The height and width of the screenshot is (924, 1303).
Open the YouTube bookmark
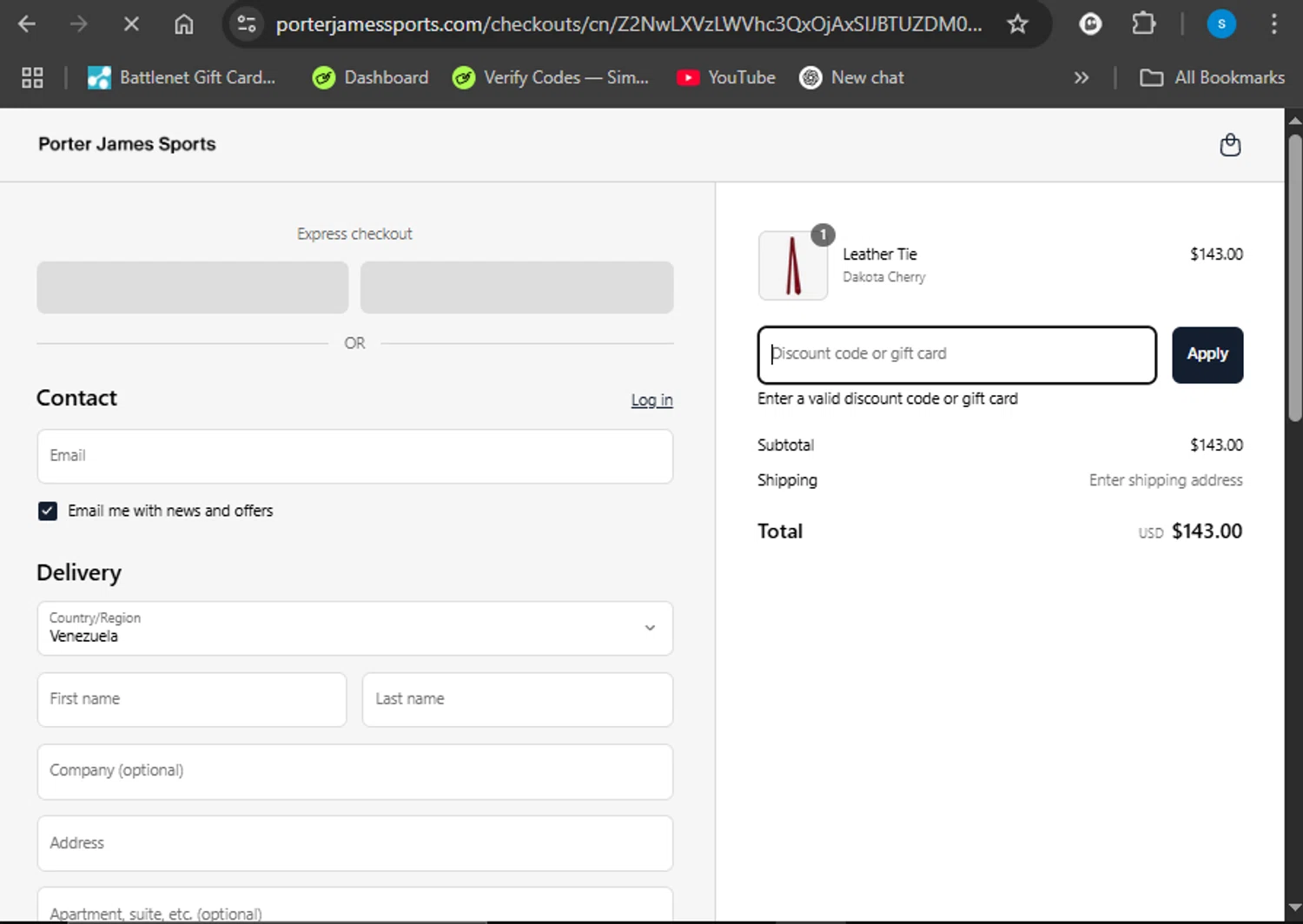coord(726,78)
